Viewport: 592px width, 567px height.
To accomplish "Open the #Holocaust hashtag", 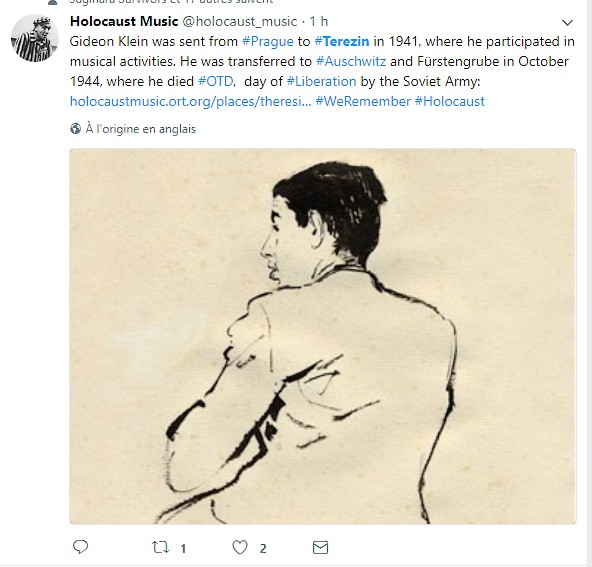I will [450, 101].
